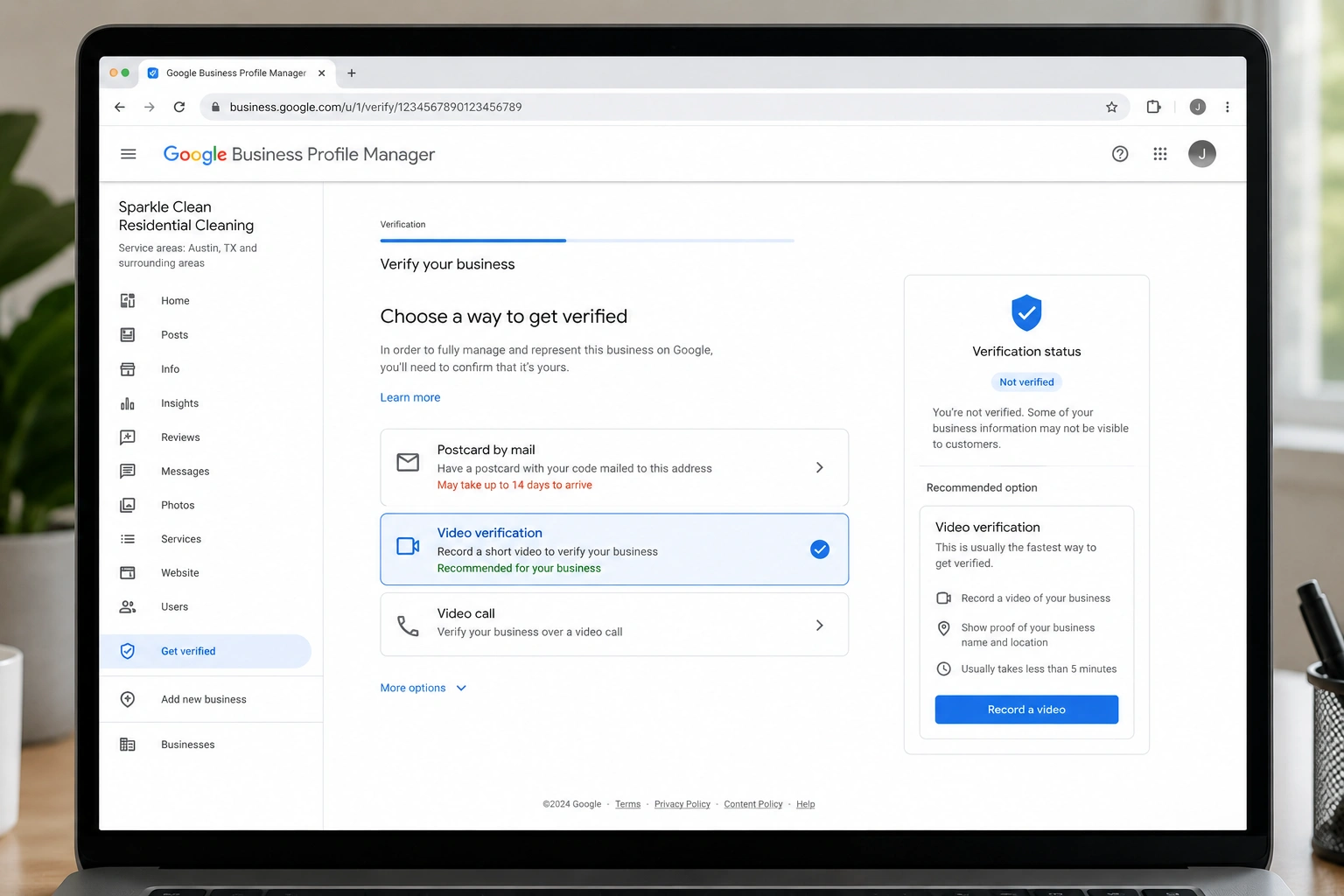
Task: Click the Get verified shield icon
Action: click(128, 651)
